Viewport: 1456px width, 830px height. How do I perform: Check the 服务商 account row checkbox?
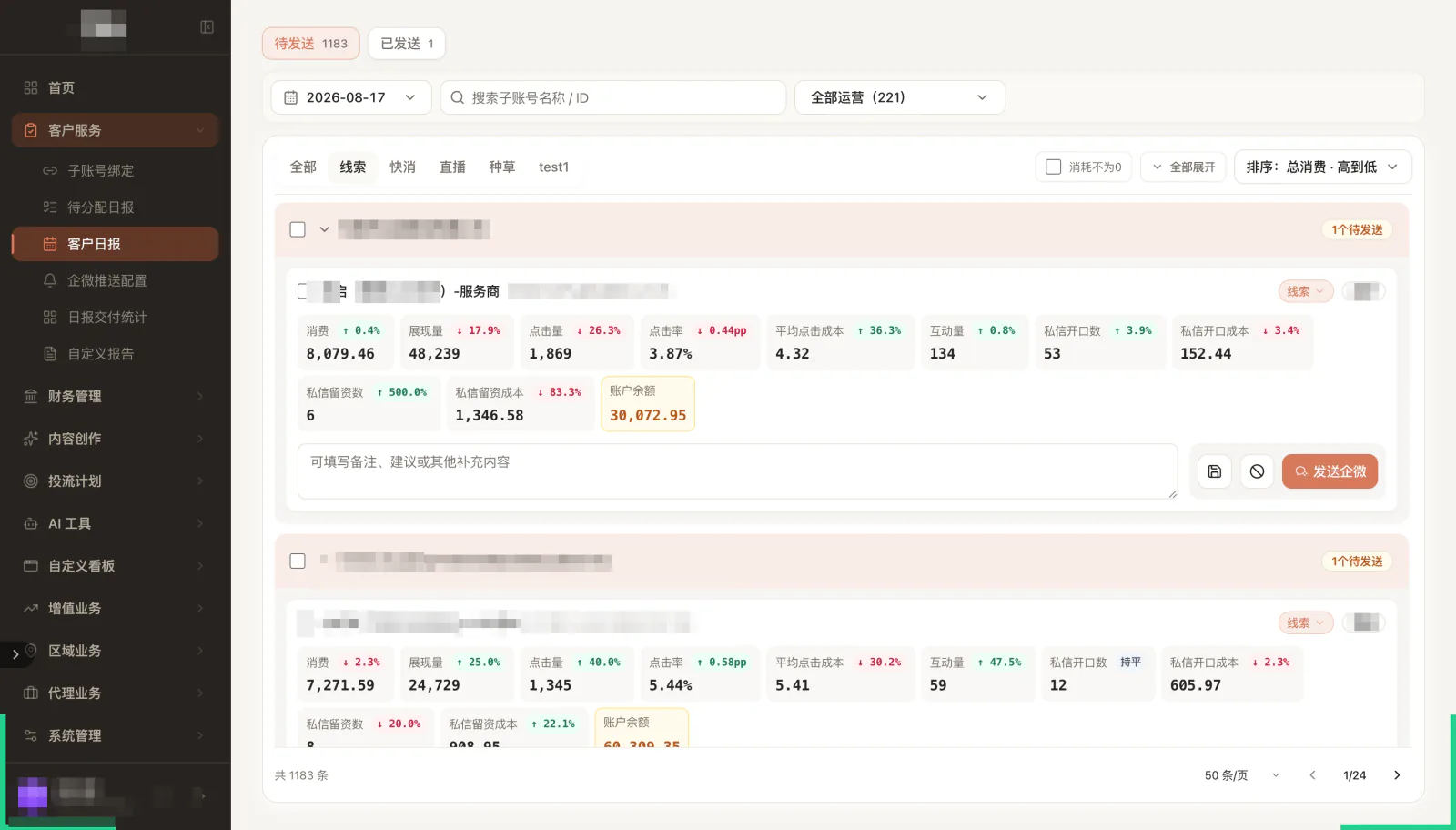[304, 291]
